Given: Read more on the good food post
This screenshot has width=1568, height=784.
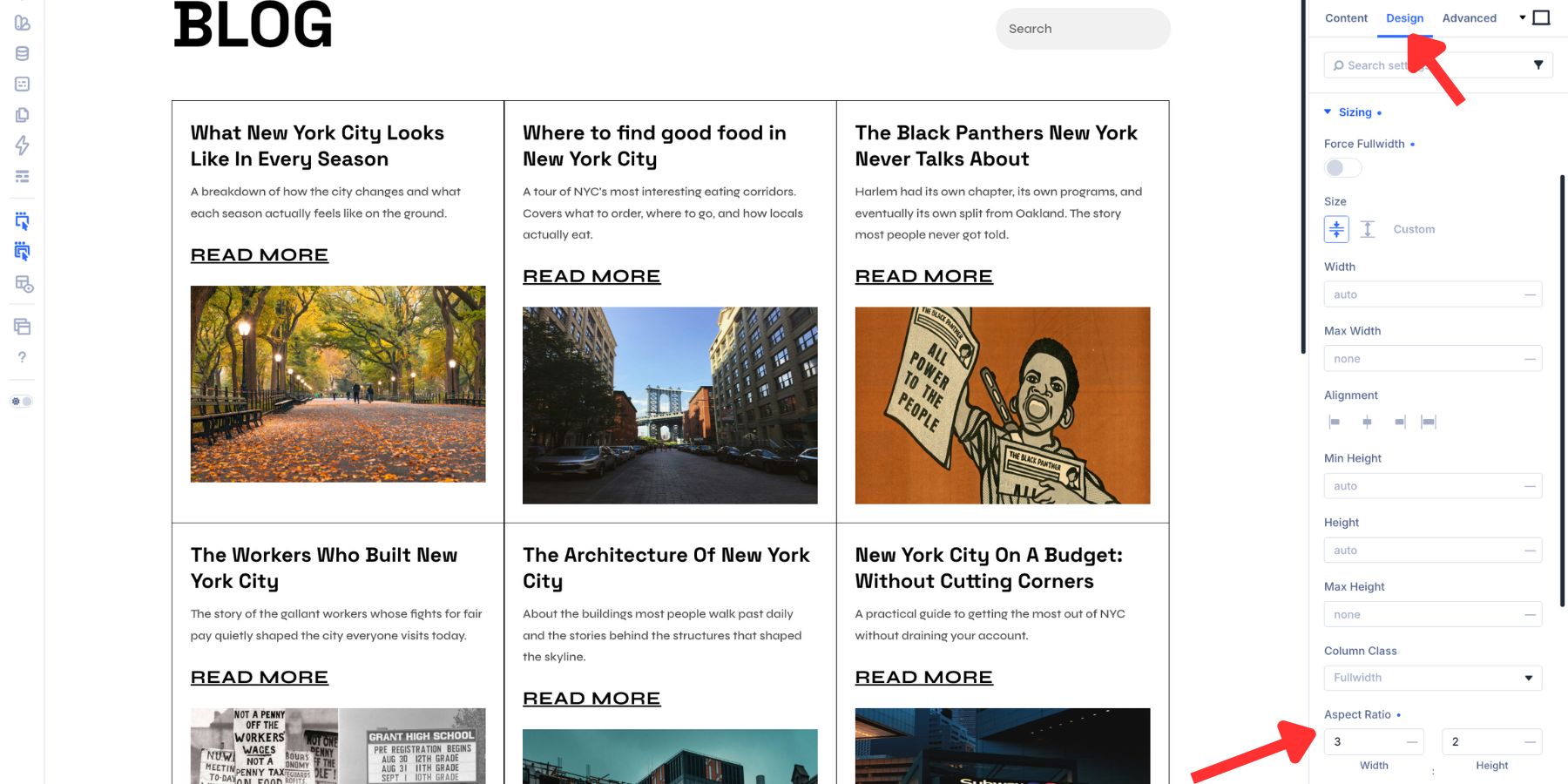Looking at the screenshot, I should pos(591,276).
